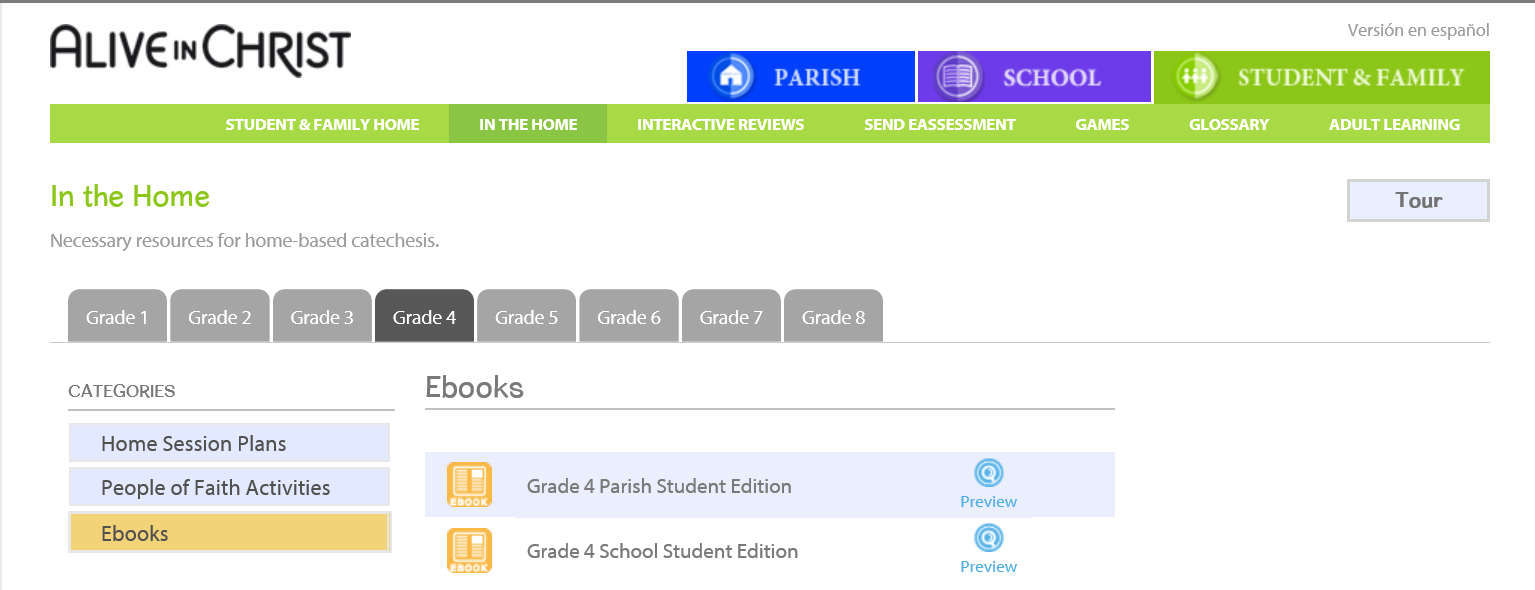
Task: Click the book icon on the School button
Action: pos(959,77)
